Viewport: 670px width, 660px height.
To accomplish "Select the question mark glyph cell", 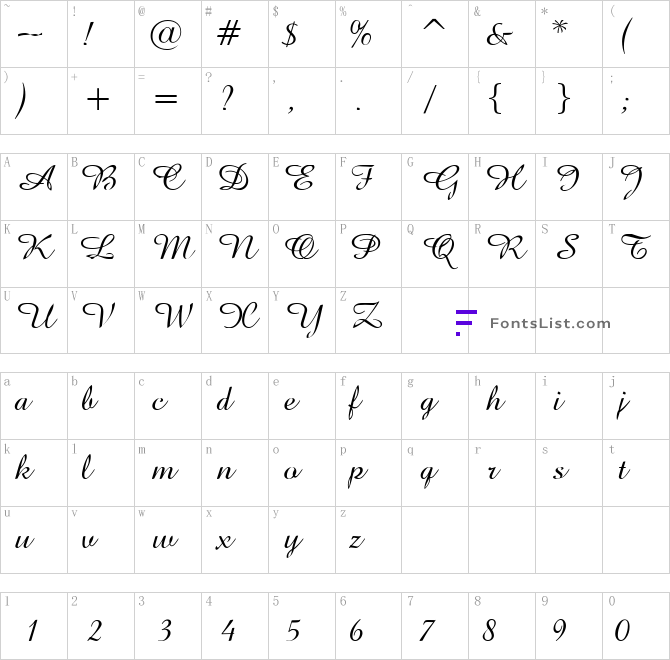I will coord(235,101).
